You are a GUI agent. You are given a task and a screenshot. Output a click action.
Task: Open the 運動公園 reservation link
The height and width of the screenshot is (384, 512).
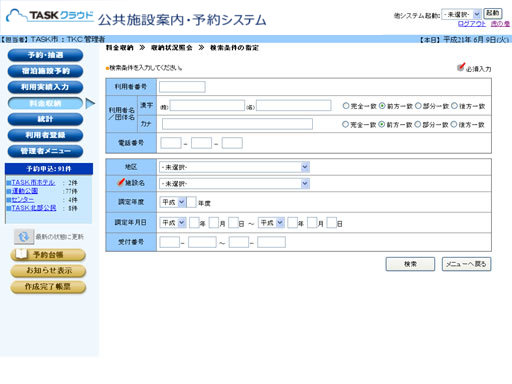[x=25, y=191]
